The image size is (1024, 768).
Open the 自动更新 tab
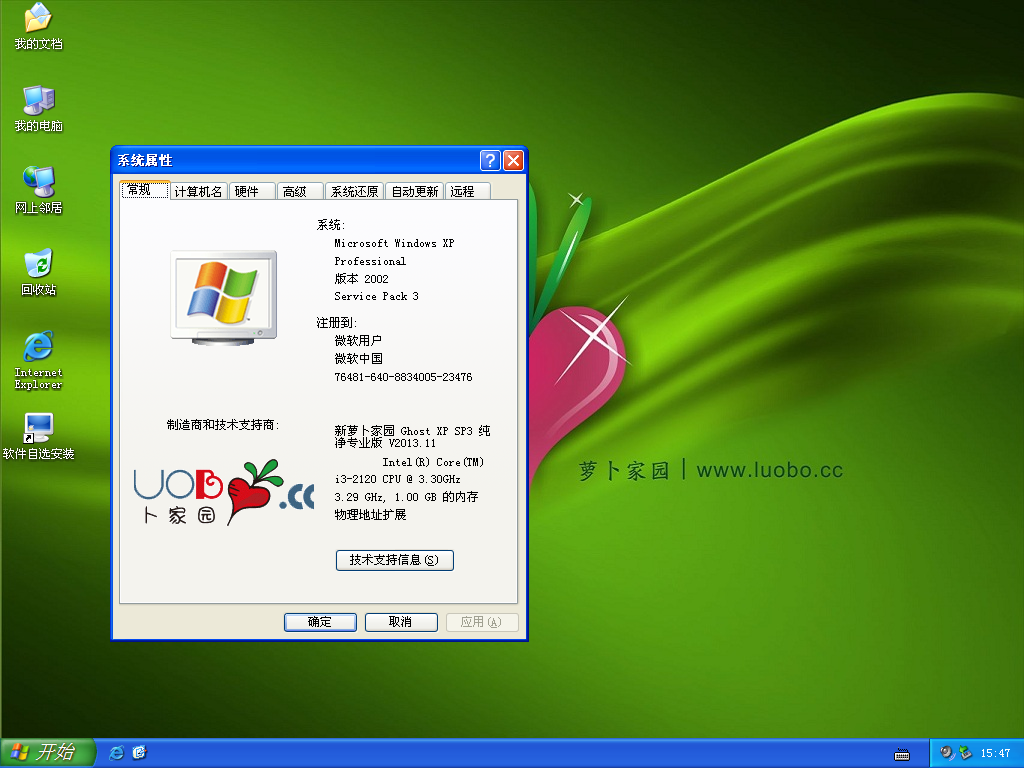pos(414,190)
